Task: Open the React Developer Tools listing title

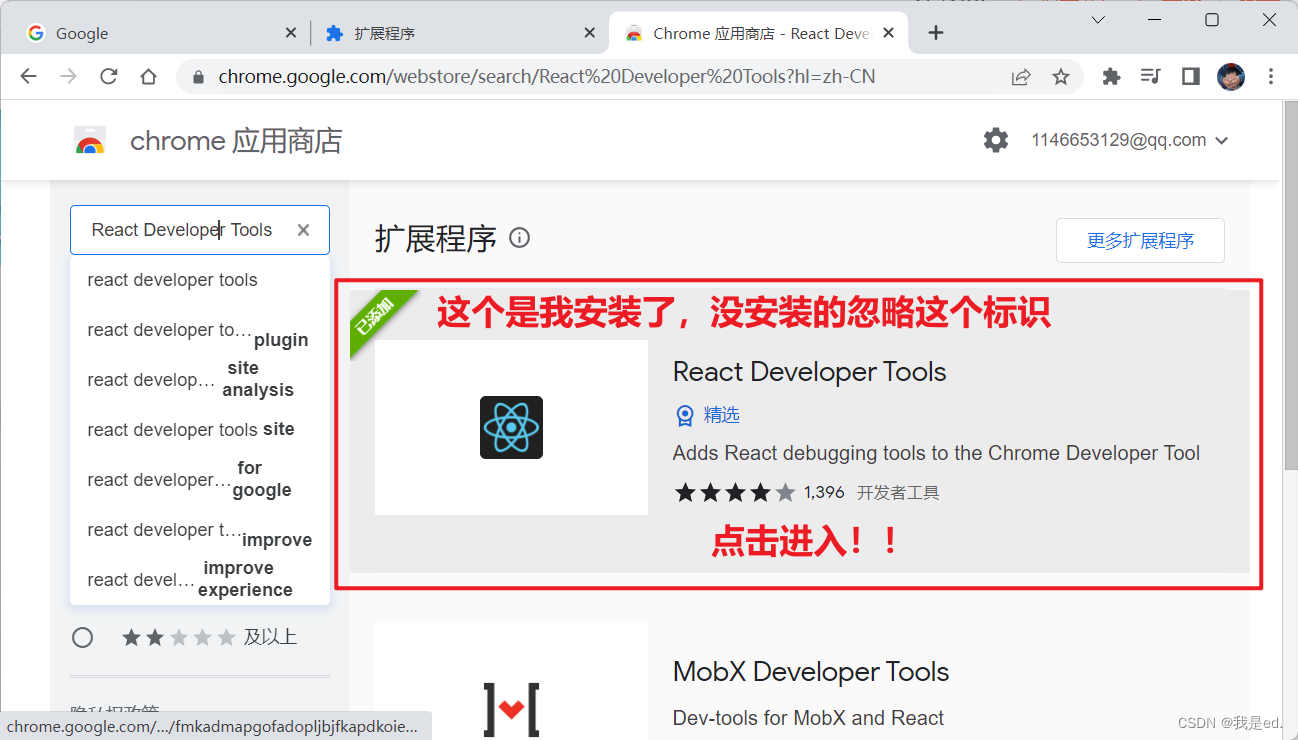Action: coord(809,371)
